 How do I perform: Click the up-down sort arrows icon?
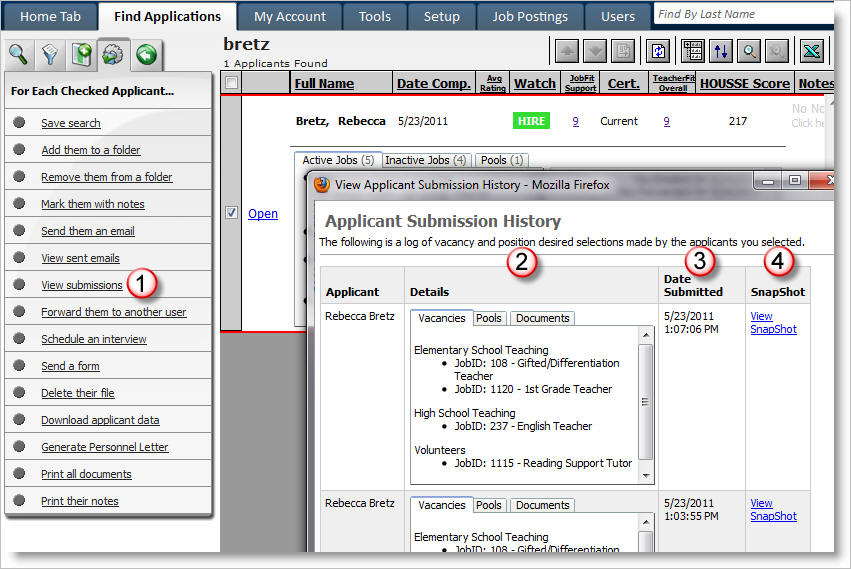click(720, 51)
